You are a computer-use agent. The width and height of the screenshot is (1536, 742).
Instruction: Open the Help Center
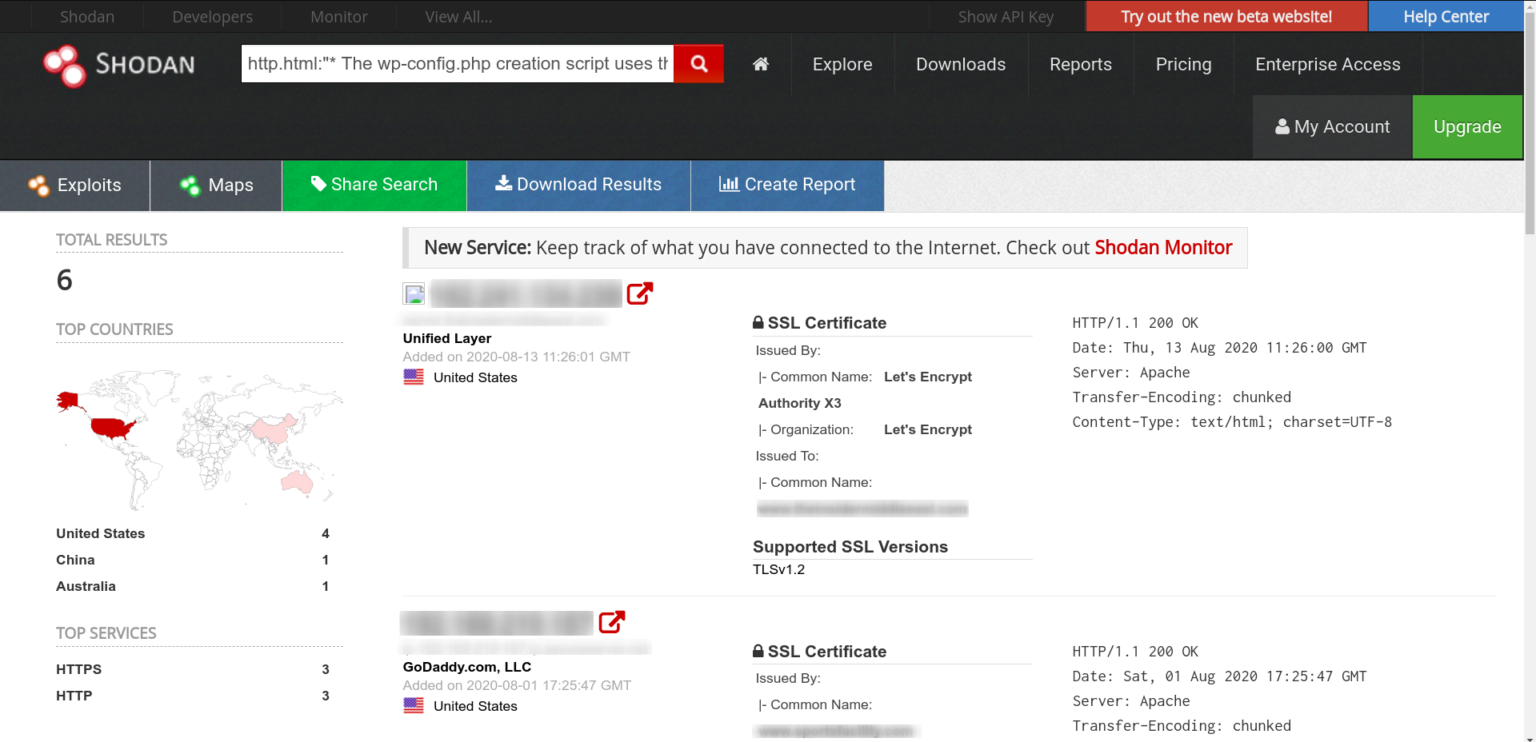[1446, 16]
